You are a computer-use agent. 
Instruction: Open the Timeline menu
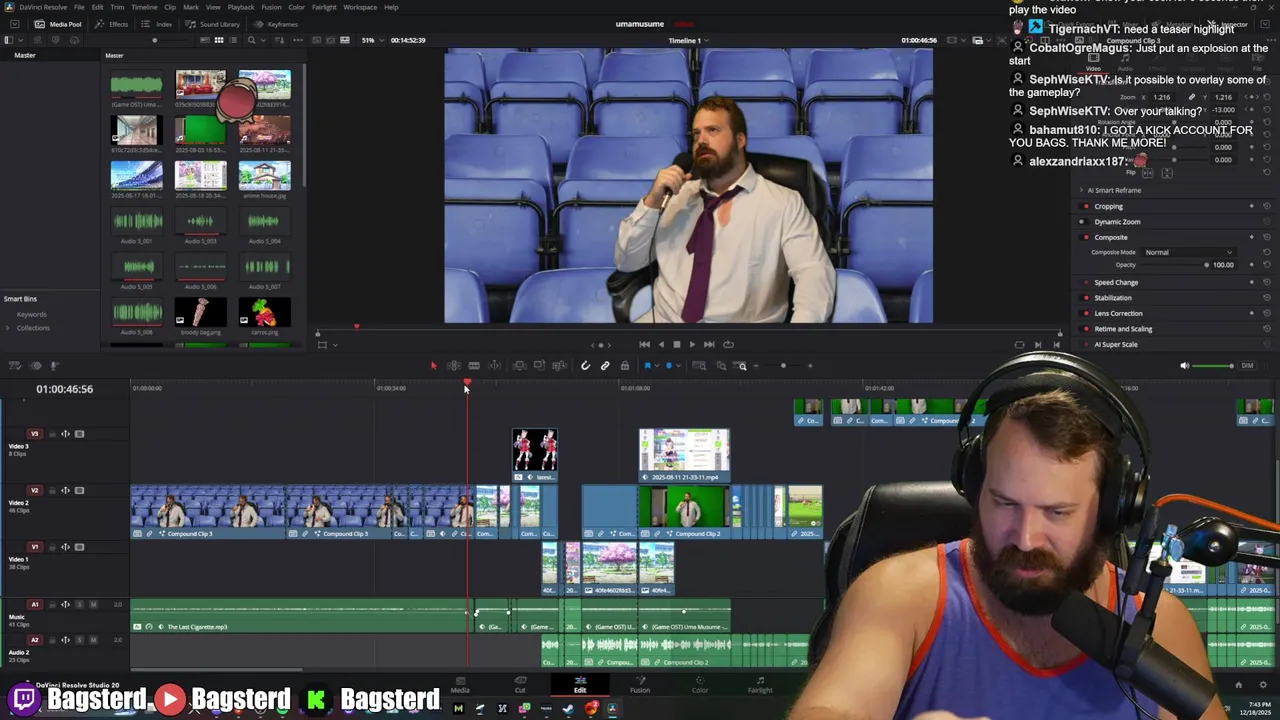coord(144,7)
